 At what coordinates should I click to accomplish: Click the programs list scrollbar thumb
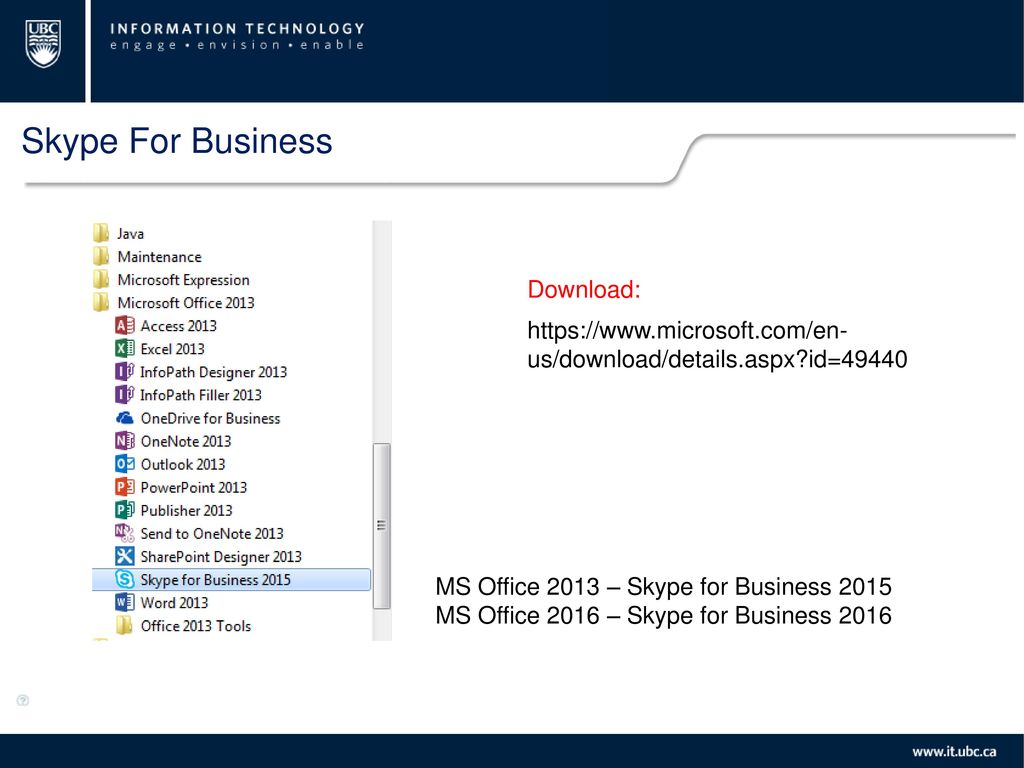(381, 526)
